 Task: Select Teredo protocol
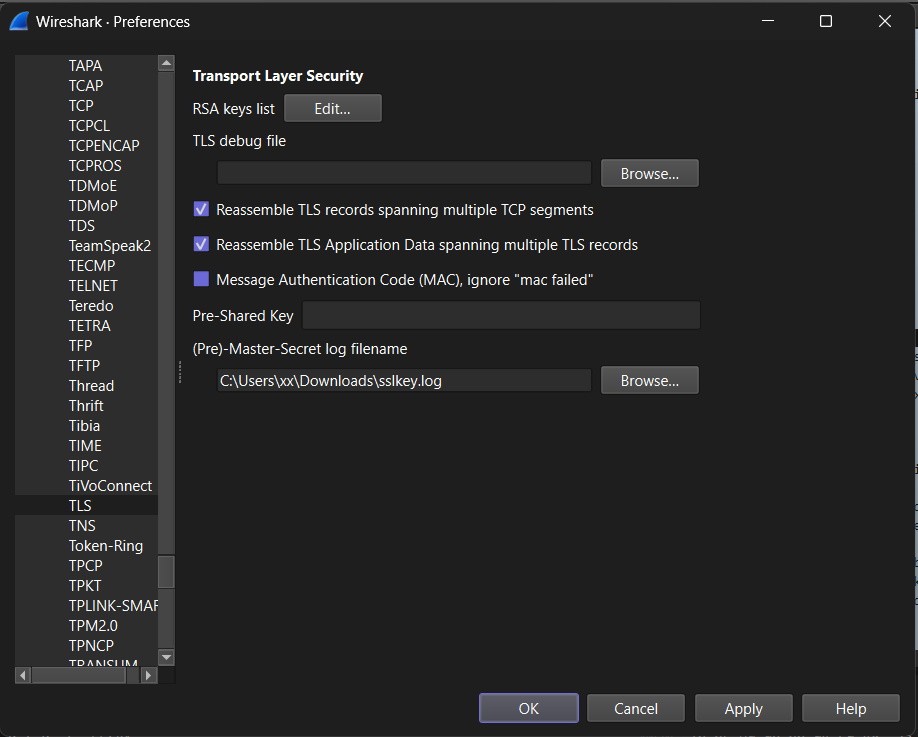pyautogui.click(x=91, y=306)
